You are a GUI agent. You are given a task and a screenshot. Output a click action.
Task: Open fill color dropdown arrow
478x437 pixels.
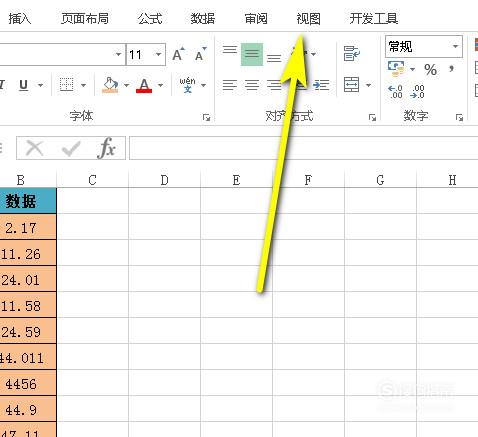[126, 85]
